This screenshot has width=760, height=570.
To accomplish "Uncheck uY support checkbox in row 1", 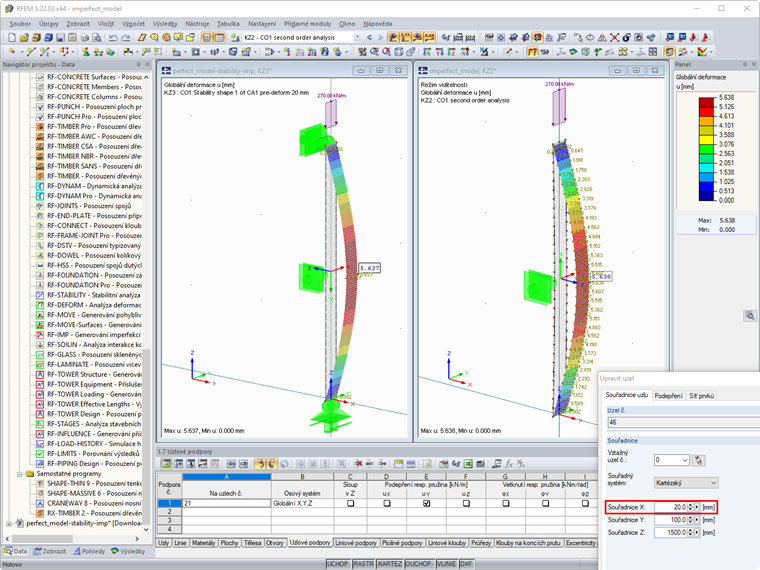I will click(x=426, y=504).
